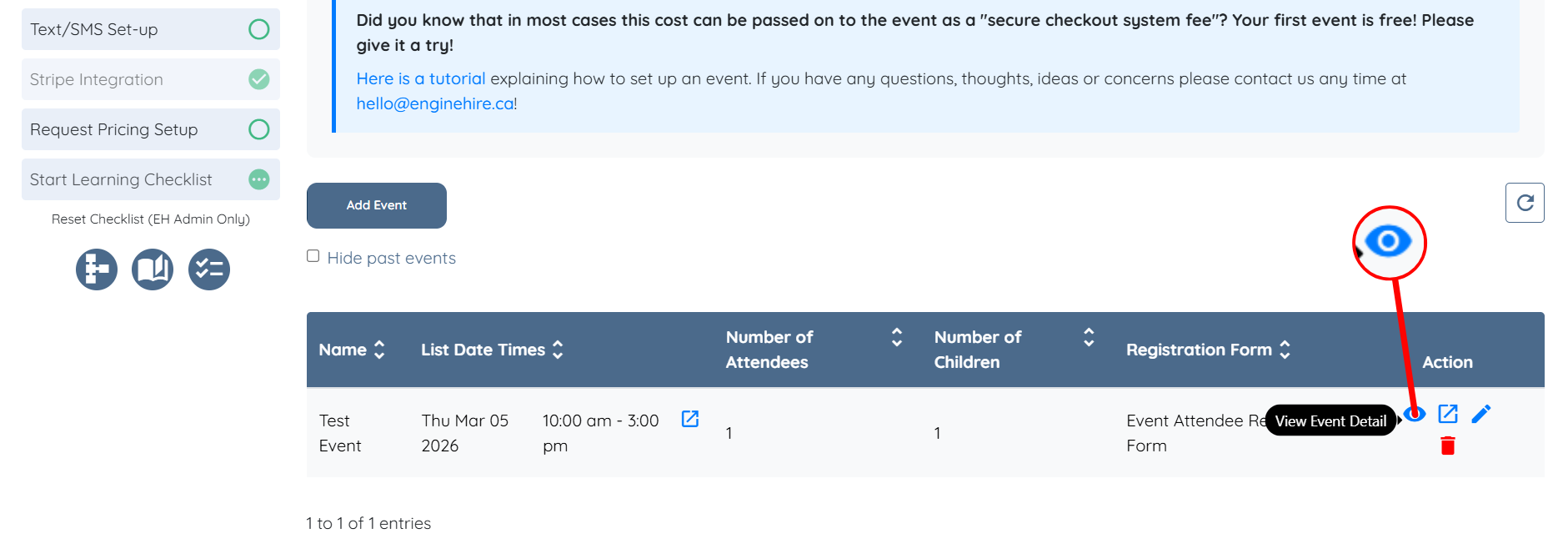The width and height of the screenshot is (1568, 554).
Task: Open external link icon beside event time
Action: [x=690, y=419]
